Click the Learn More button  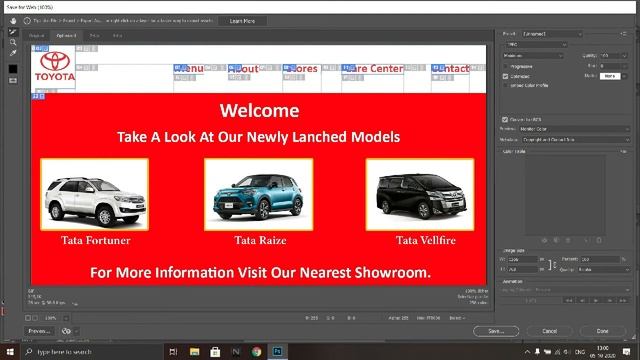242,21
